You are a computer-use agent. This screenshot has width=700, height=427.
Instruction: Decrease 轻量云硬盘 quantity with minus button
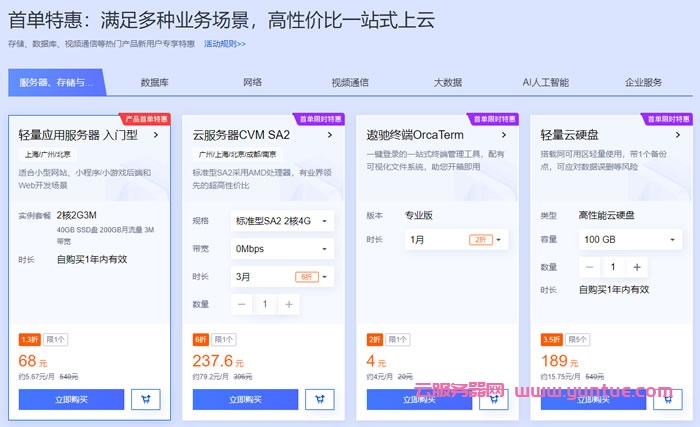click(x=590, y=267)
